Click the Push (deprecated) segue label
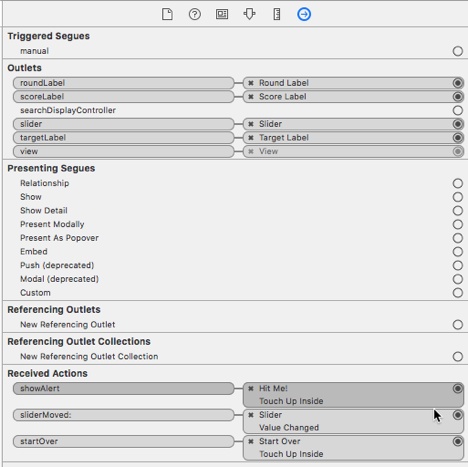468x467 pixels. (x=57, y=265)
